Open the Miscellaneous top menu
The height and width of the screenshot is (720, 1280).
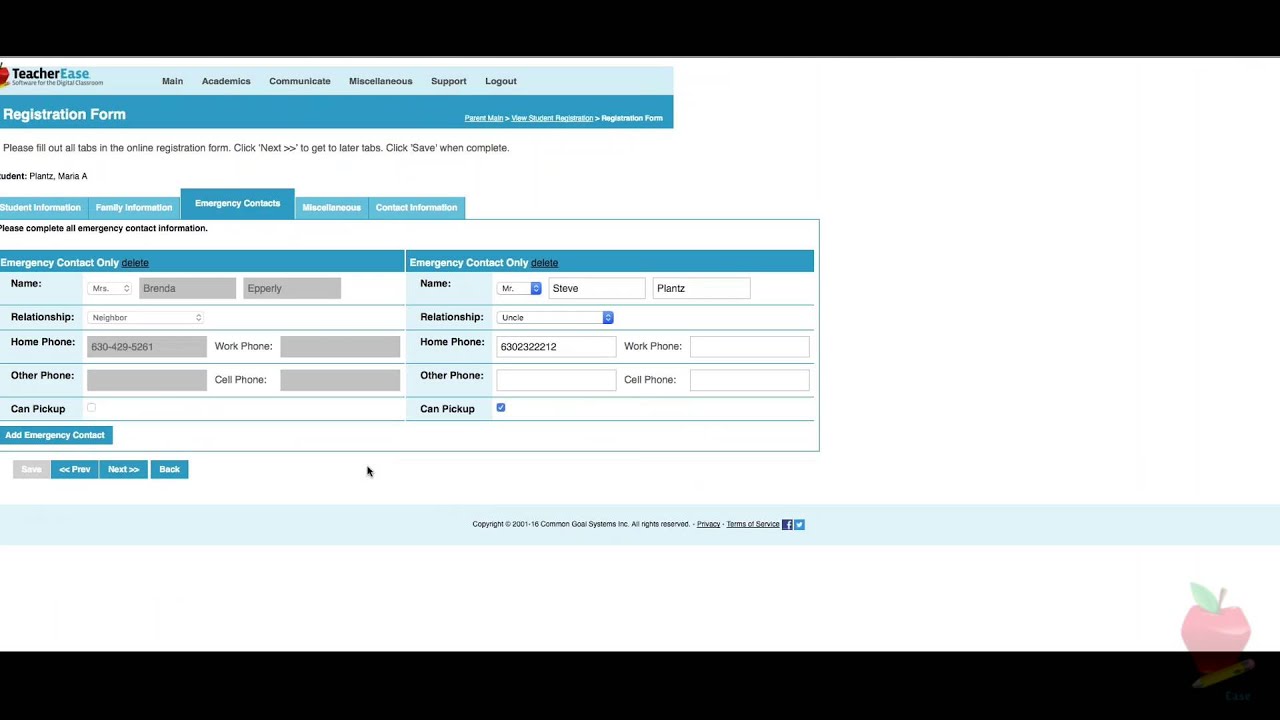[x=380, y=81]
